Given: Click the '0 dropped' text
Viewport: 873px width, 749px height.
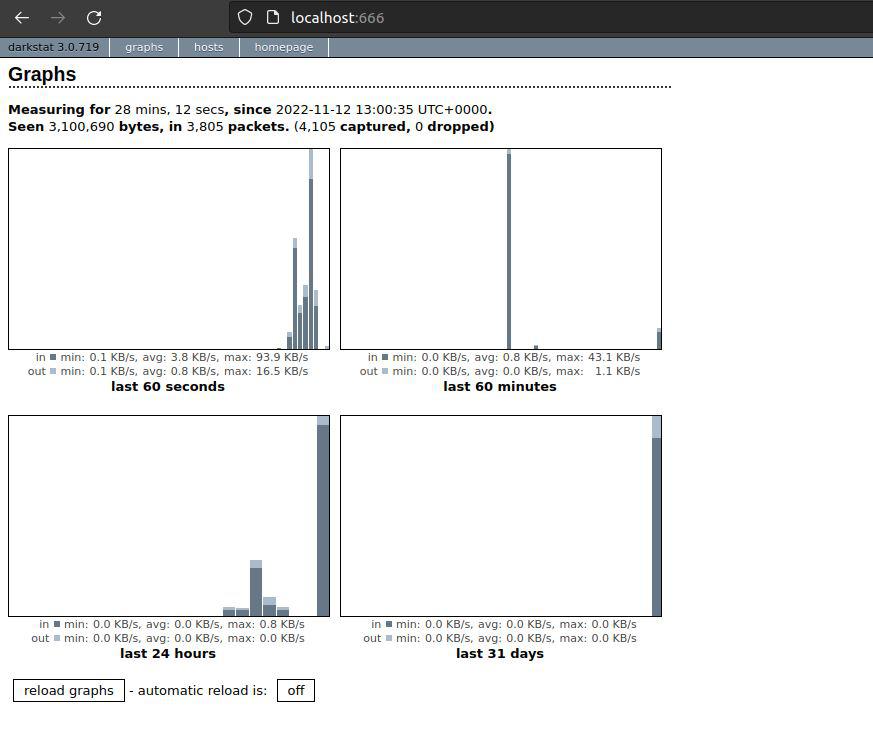Looking at the screenshot, I should tap(452, 126).
